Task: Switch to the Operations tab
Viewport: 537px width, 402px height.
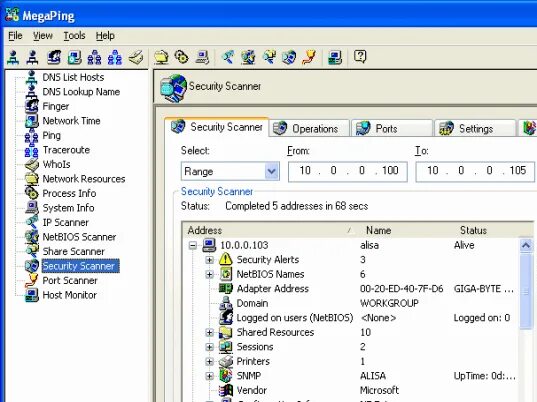Action: 310,128
